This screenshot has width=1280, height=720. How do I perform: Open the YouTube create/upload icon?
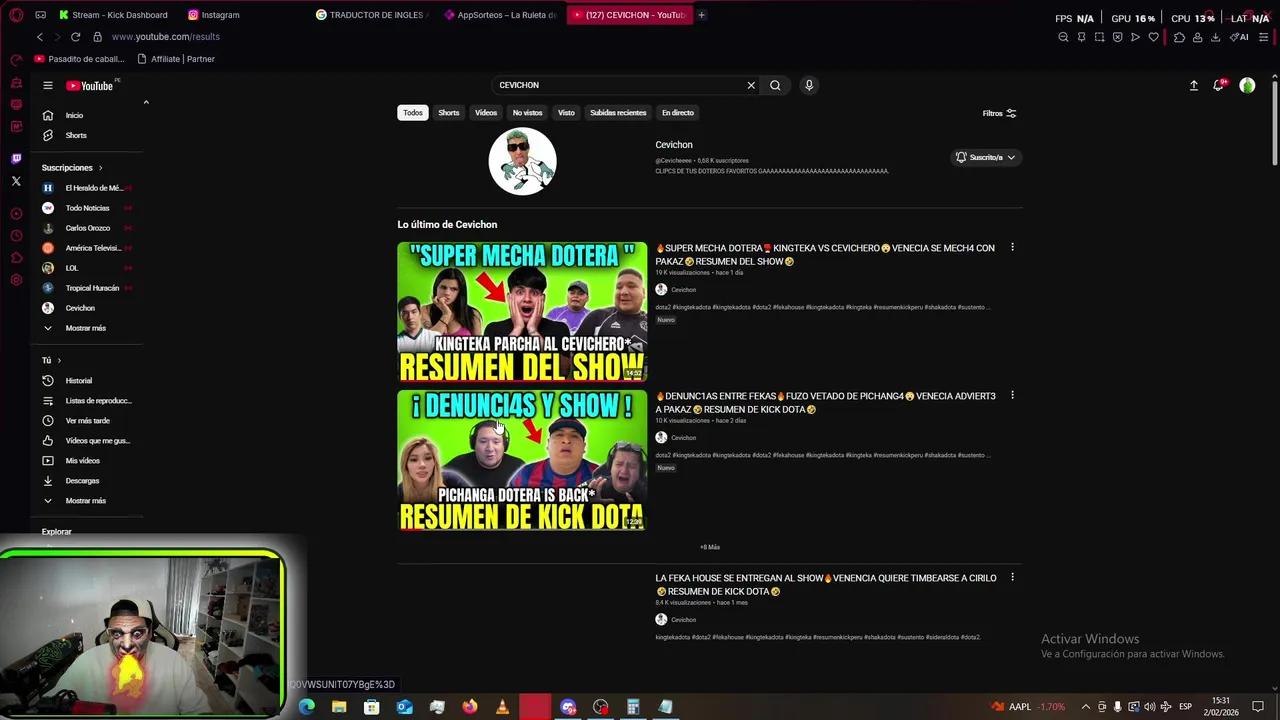pos(1193,85)
